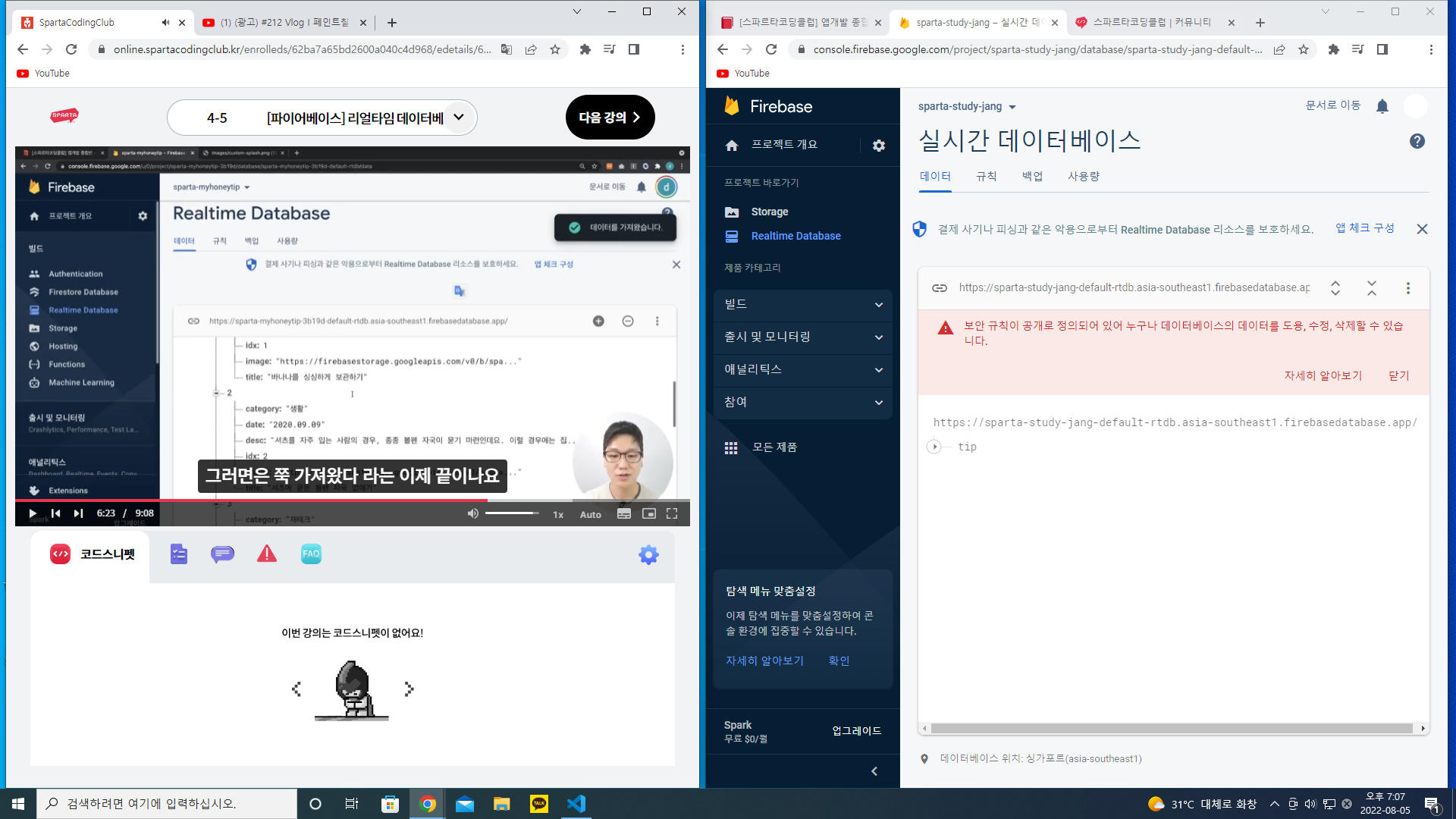The image size is (1456, 819).
Task: Expand the 출시 및 모니터링 category
Action: point(803,337)
